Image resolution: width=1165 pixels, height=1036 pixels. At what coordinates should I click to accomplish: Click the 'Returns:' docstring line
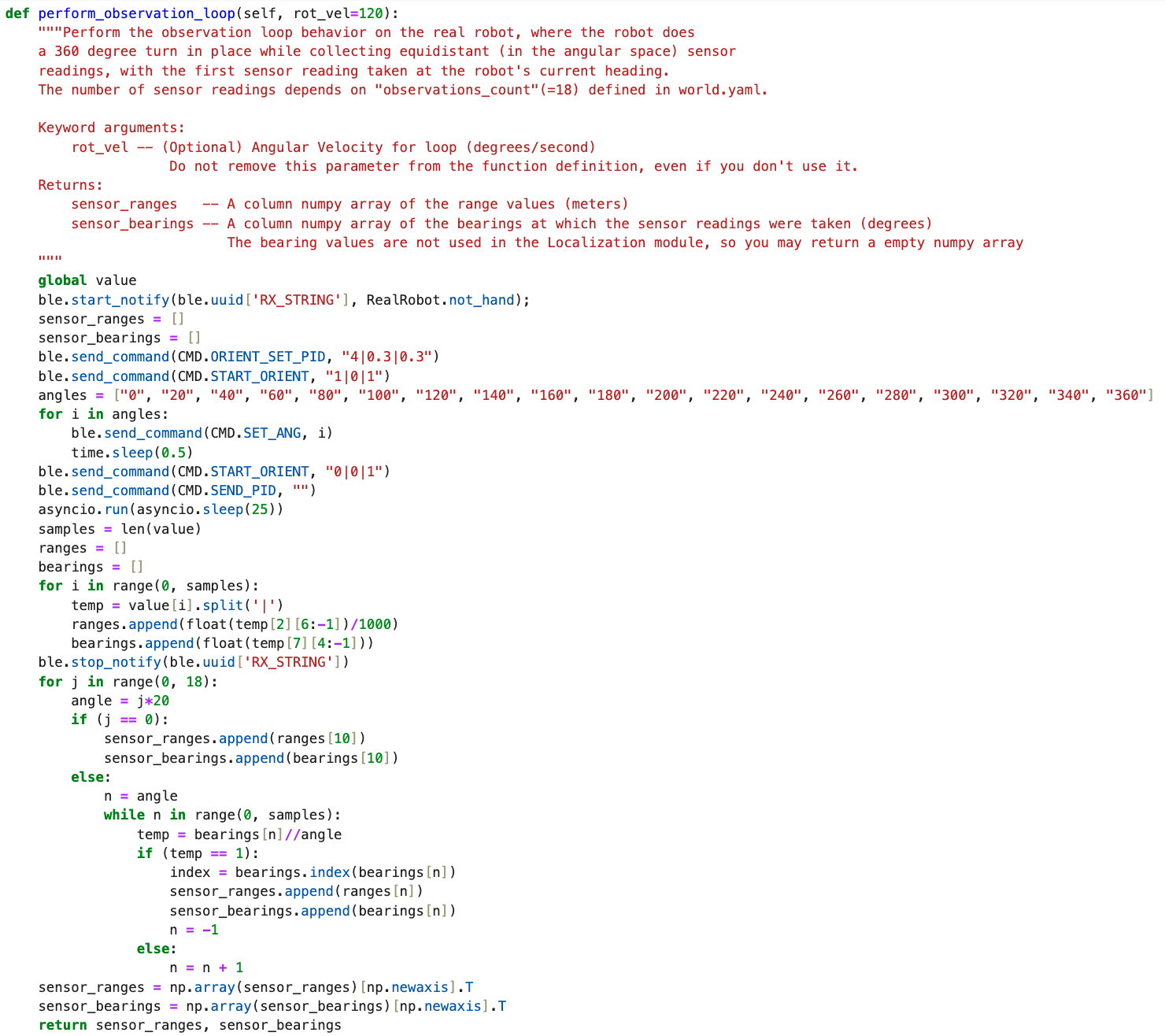pyautogui.click(x=71, y=185)
